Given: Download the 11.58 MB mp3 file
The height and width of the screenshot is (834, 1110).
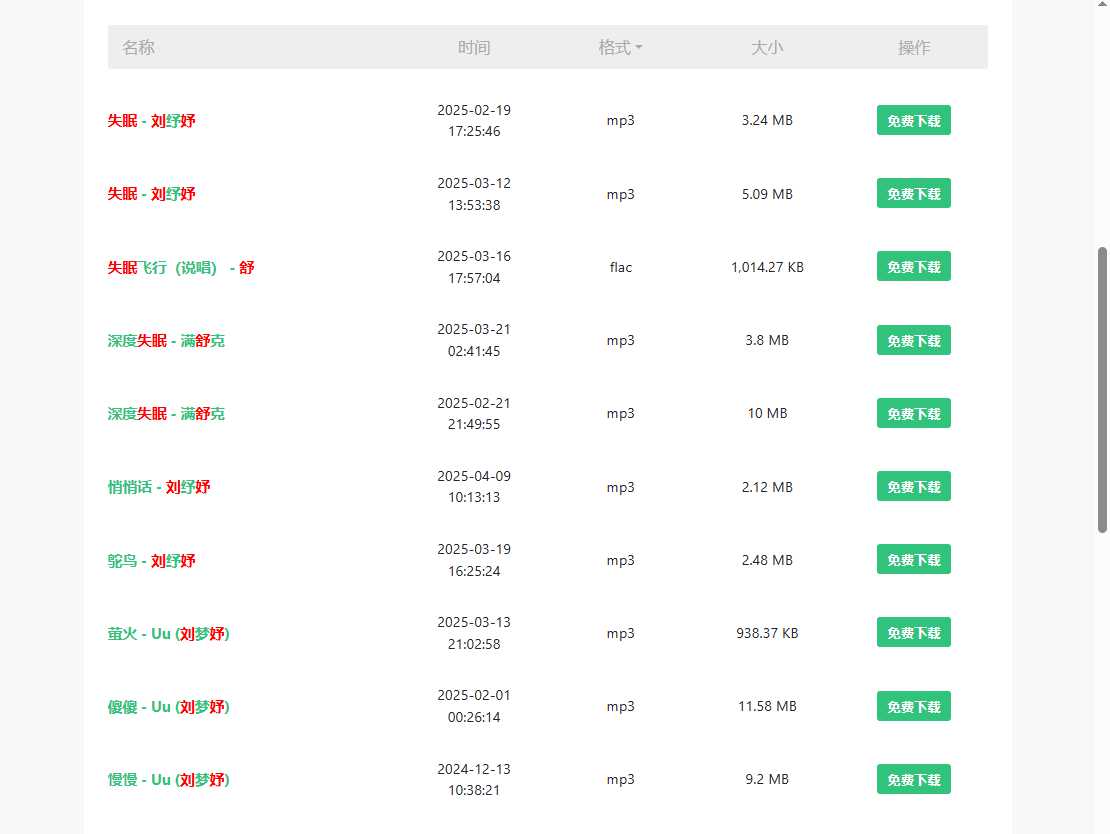Looking at the screenshot, I should pyautogui.click(x=913, y=706).
